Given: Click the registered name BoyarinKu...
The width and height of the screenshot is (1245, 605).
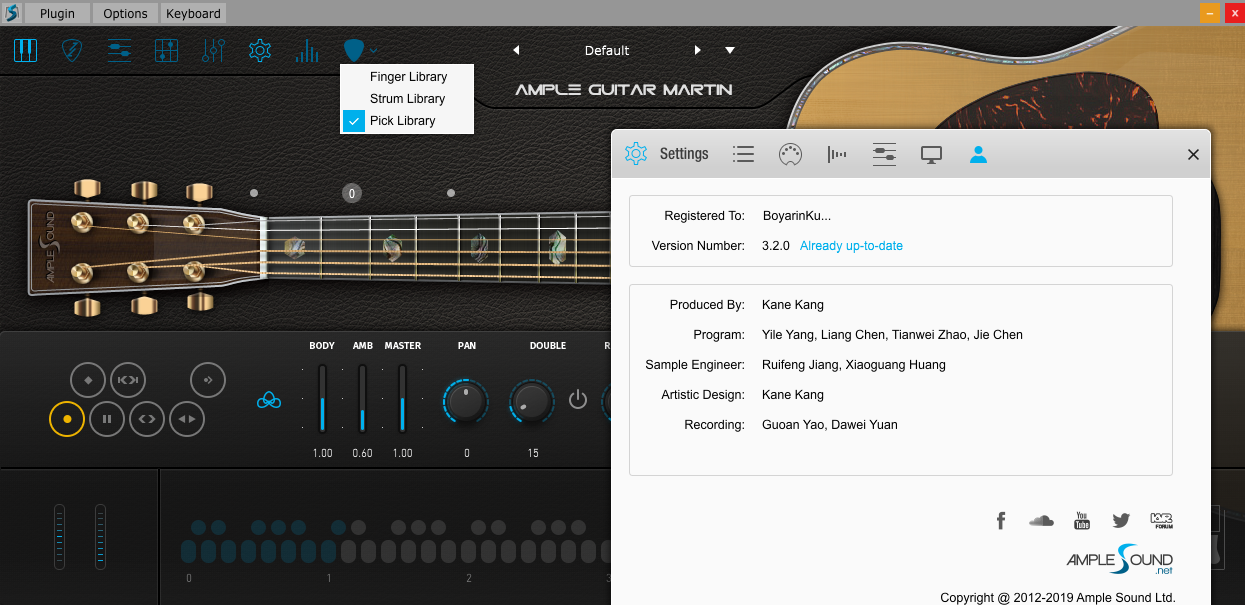Looking at the screenshot, I should click(x=796, y=215).
